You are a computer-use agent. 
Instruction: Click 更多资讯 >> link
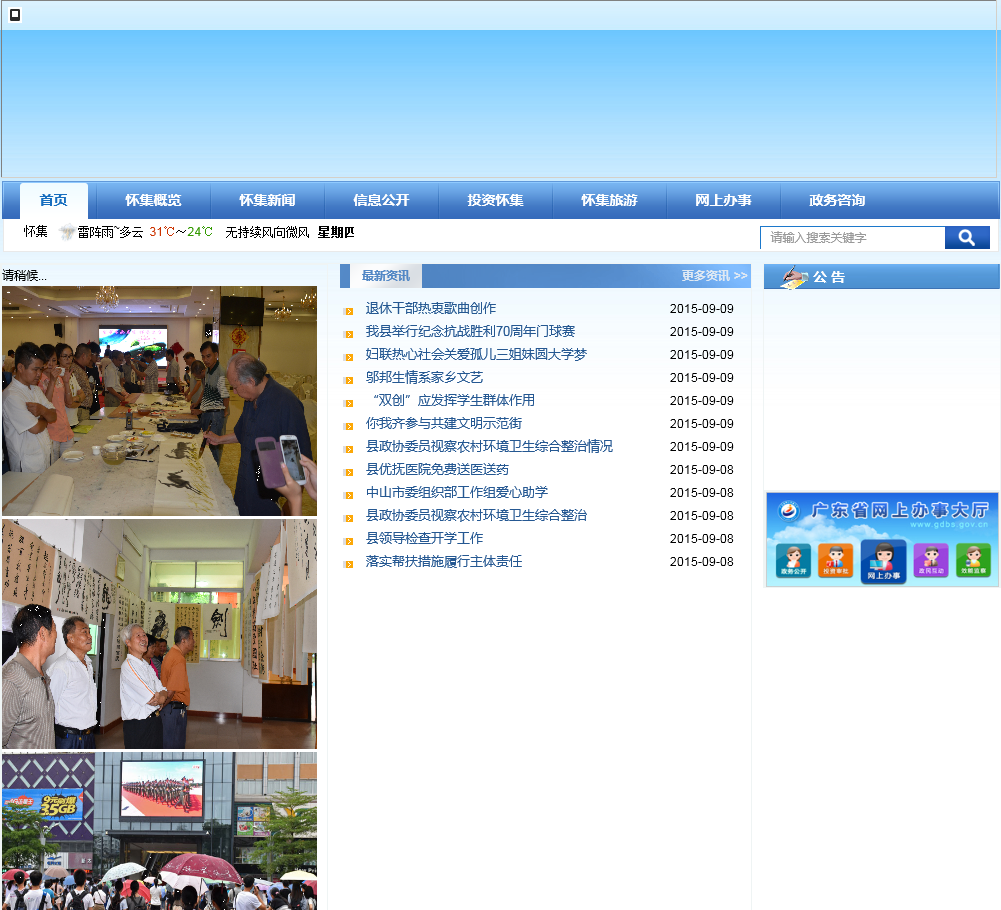[x=714, y=276]
